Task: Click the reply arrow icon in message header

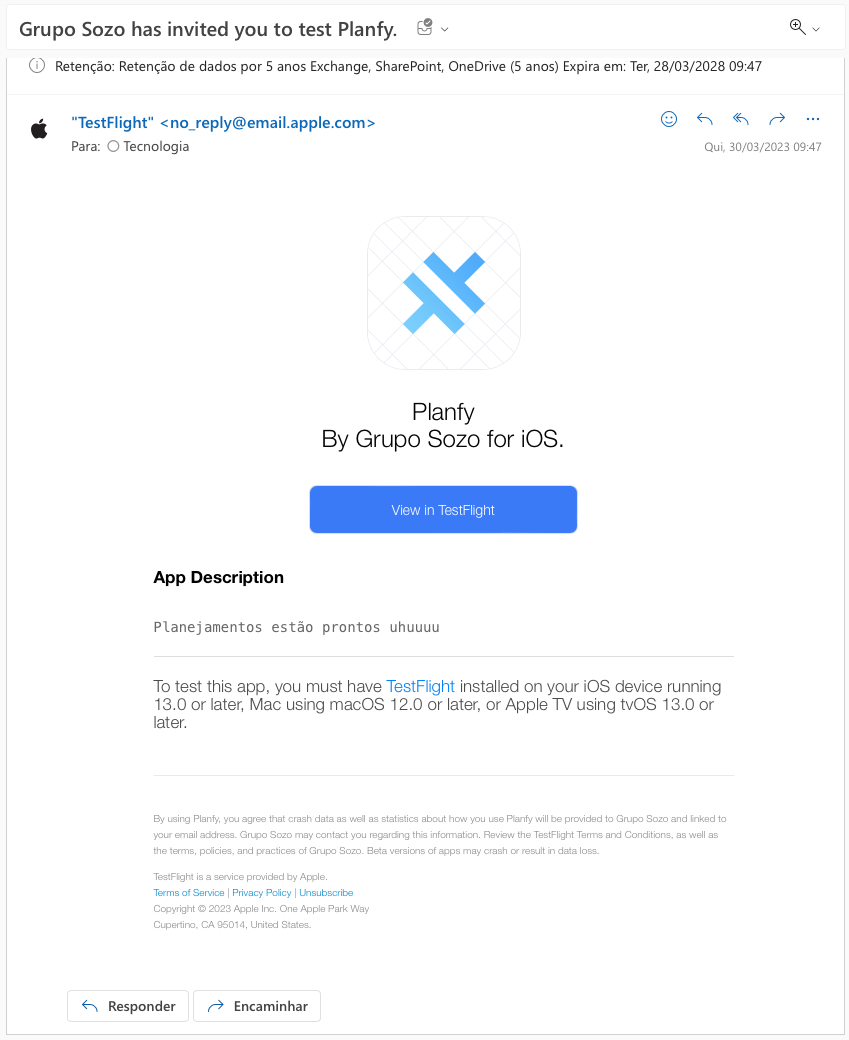Action: click(x=704, y=119)
